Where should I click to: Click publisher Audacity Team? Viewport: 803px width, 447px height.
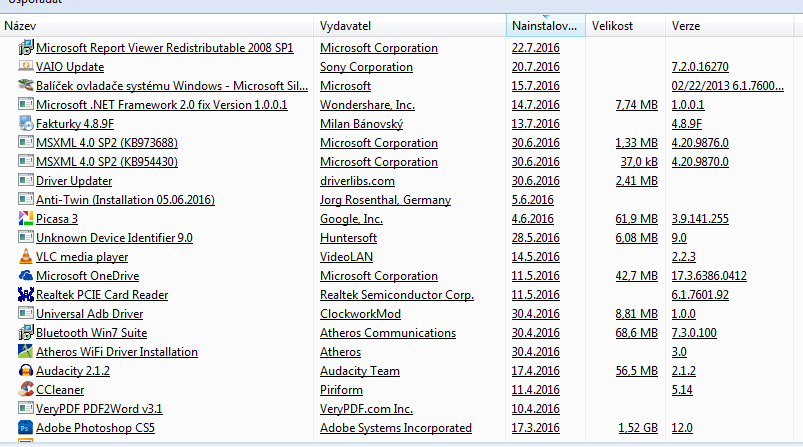(x=360, y=371)
